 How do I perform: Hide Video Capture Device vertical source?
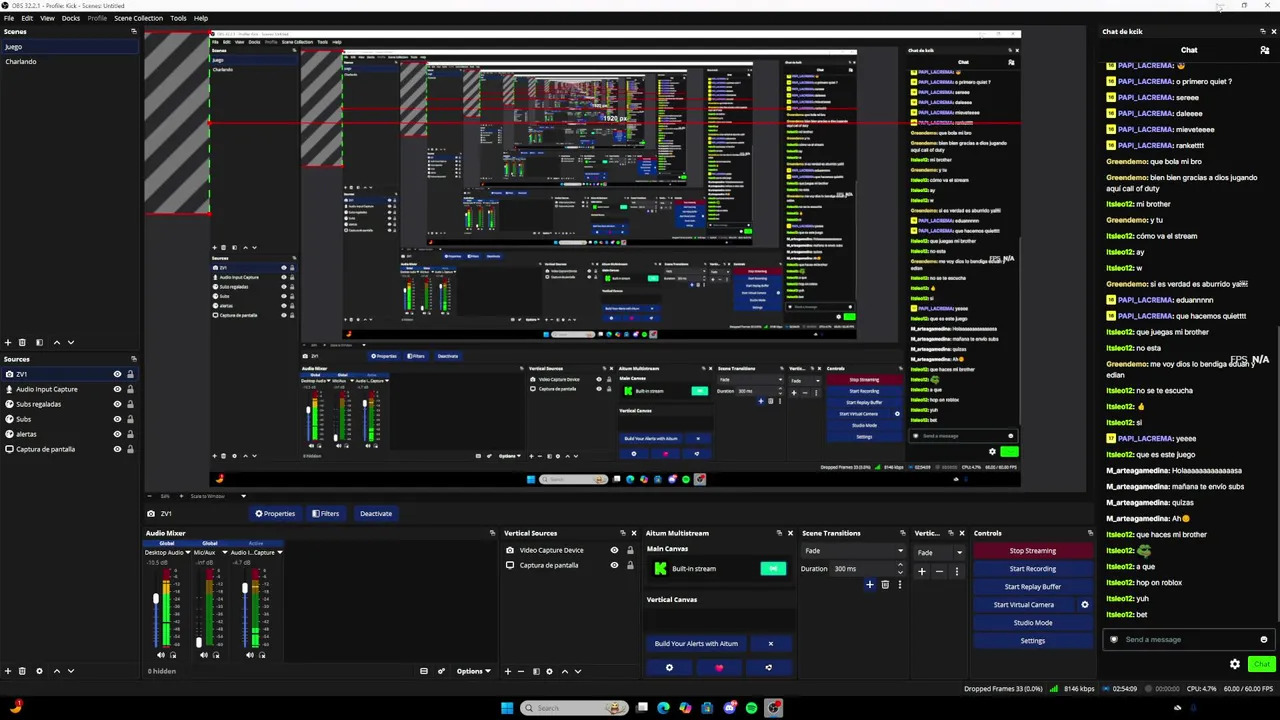614,550
